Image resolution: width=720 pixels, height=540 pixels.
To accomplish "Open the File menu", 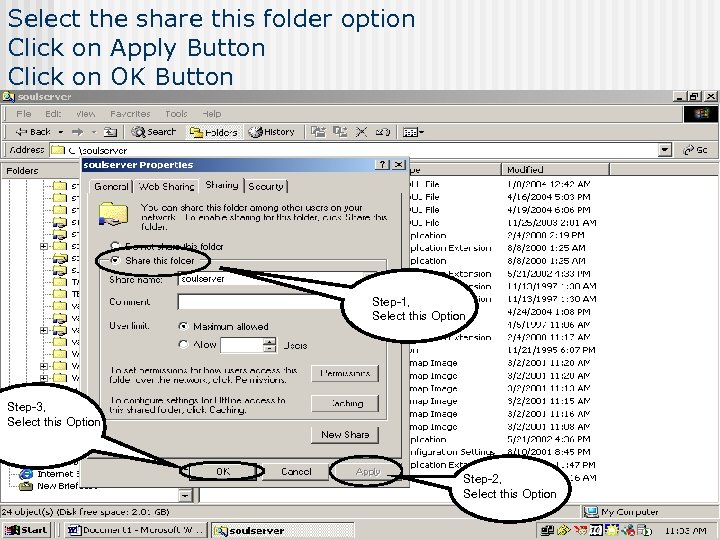I will tap(23, 113).
